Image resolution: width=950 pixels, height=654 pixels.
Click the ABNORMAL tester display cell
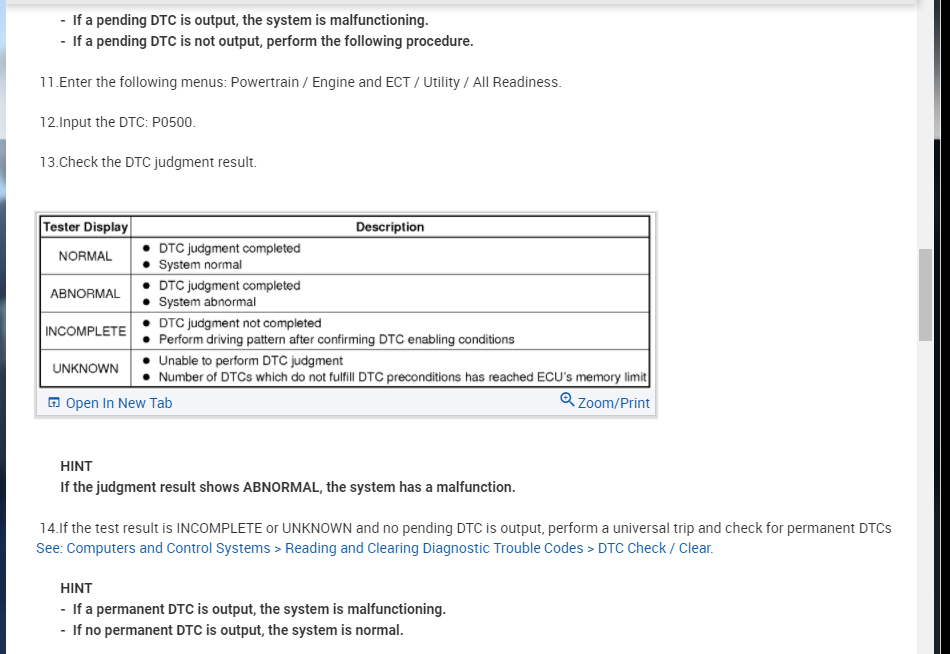(85, 294)
